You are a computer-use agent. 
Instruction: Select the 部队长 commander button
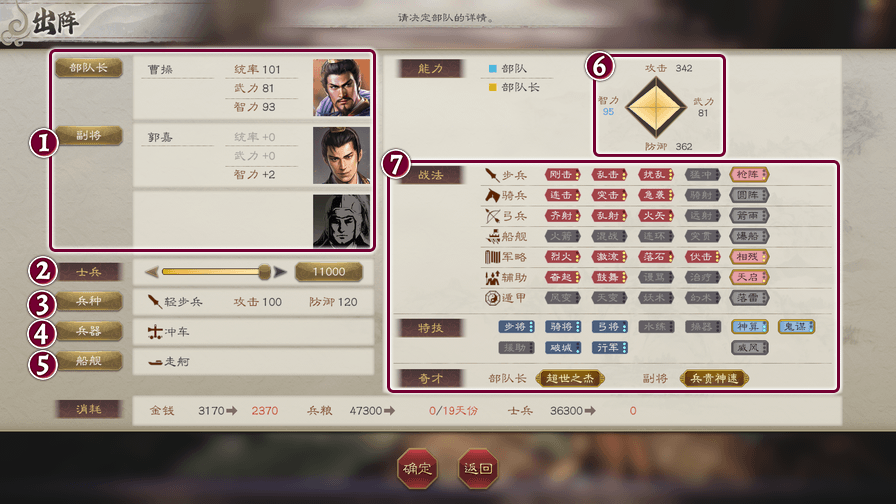[89, 67]
